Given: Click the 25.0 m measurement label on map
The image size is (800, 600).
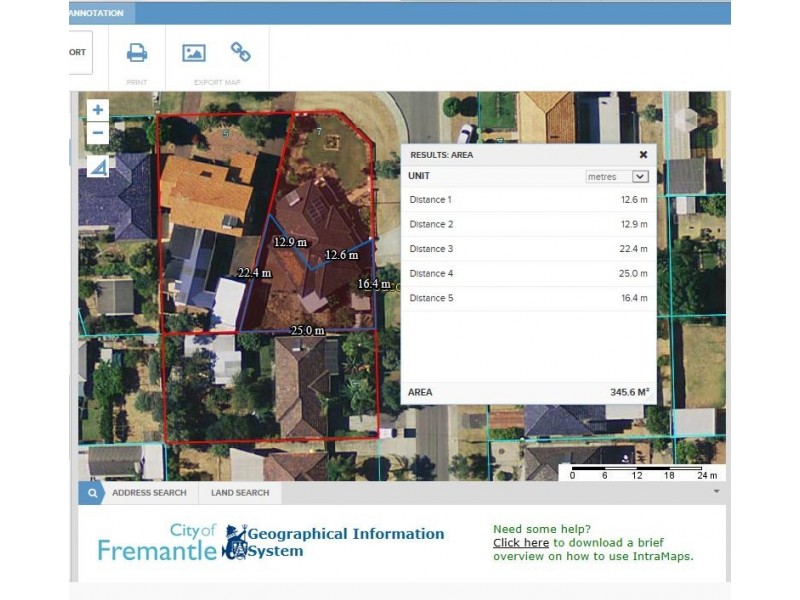Looking at the screenshot, I should (307, 330).
